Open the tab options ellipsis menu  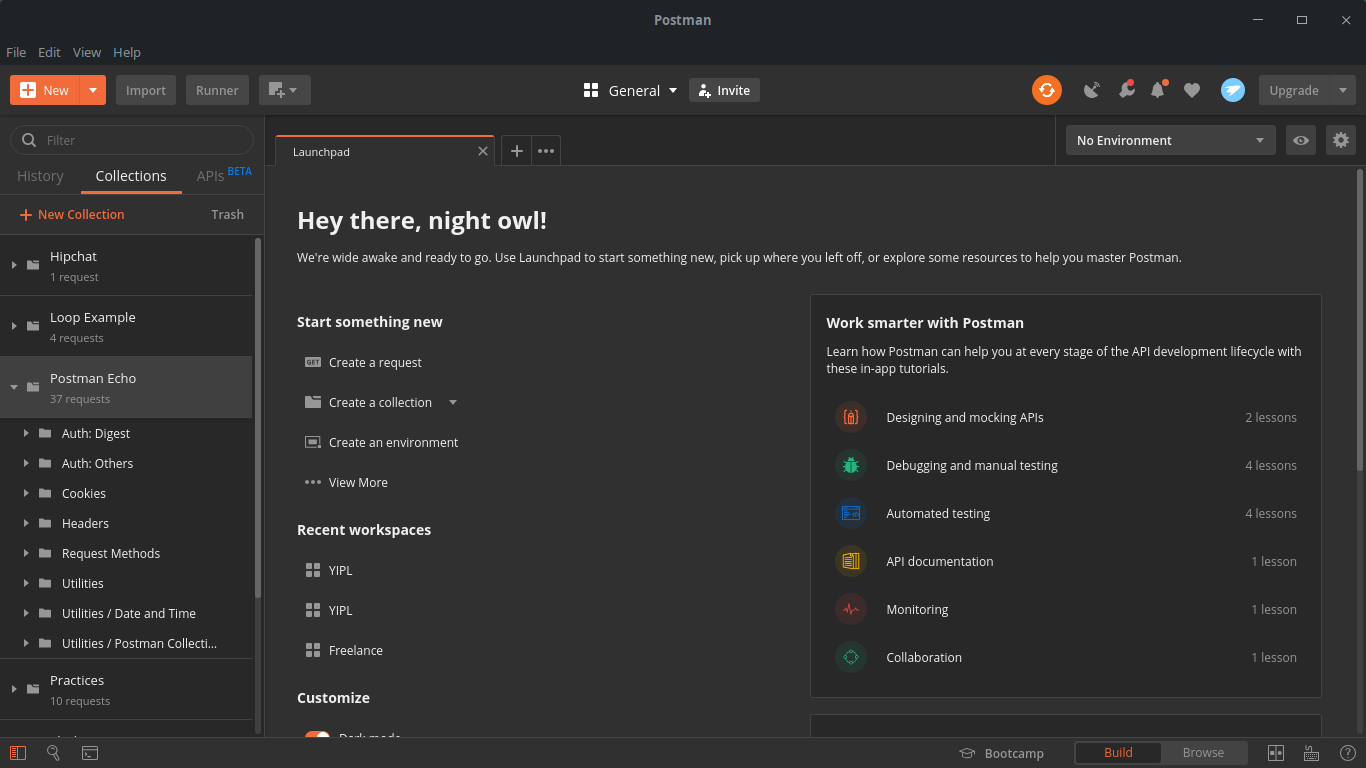[x=546, y=151]
